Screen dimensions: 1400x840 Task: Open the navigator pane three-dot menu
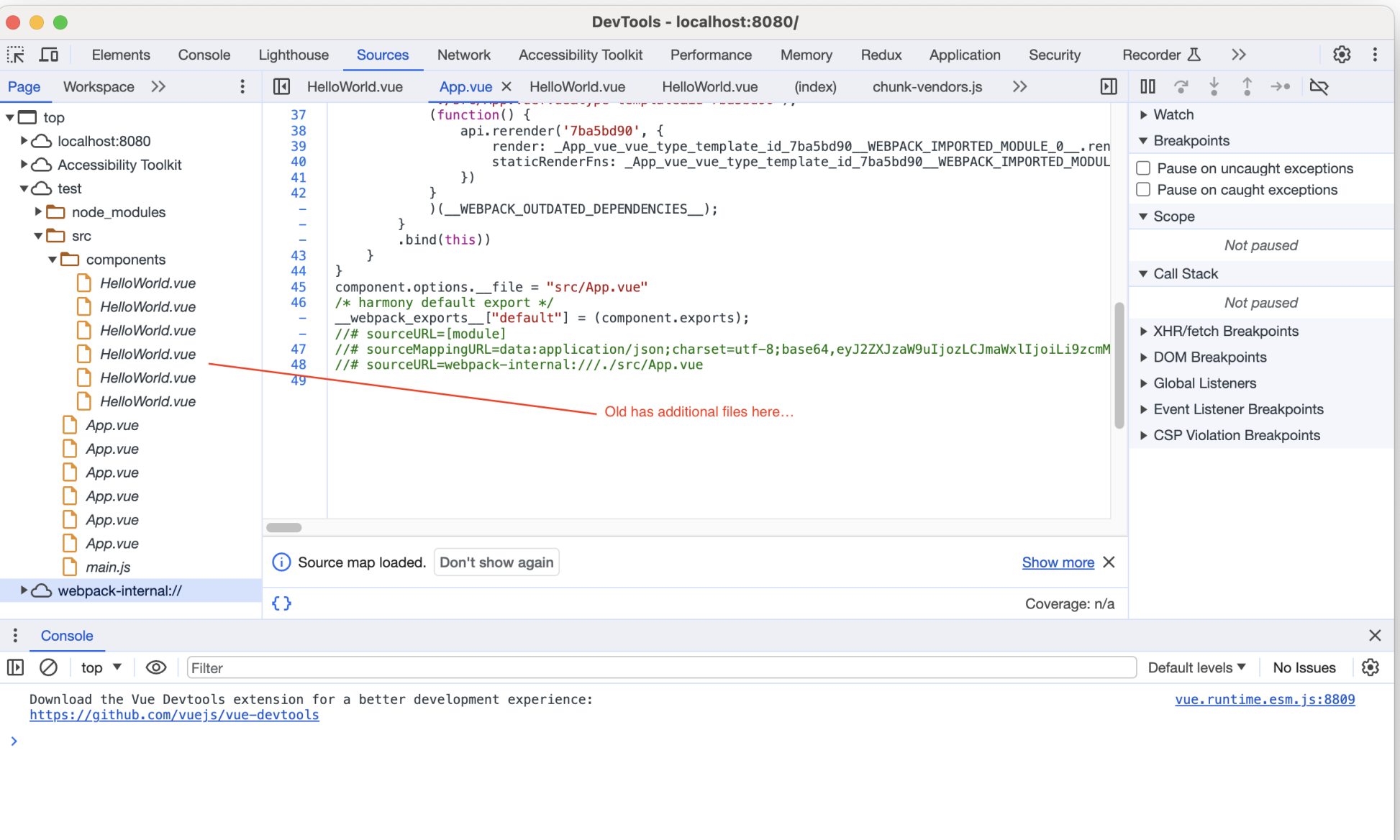[242, 86]
